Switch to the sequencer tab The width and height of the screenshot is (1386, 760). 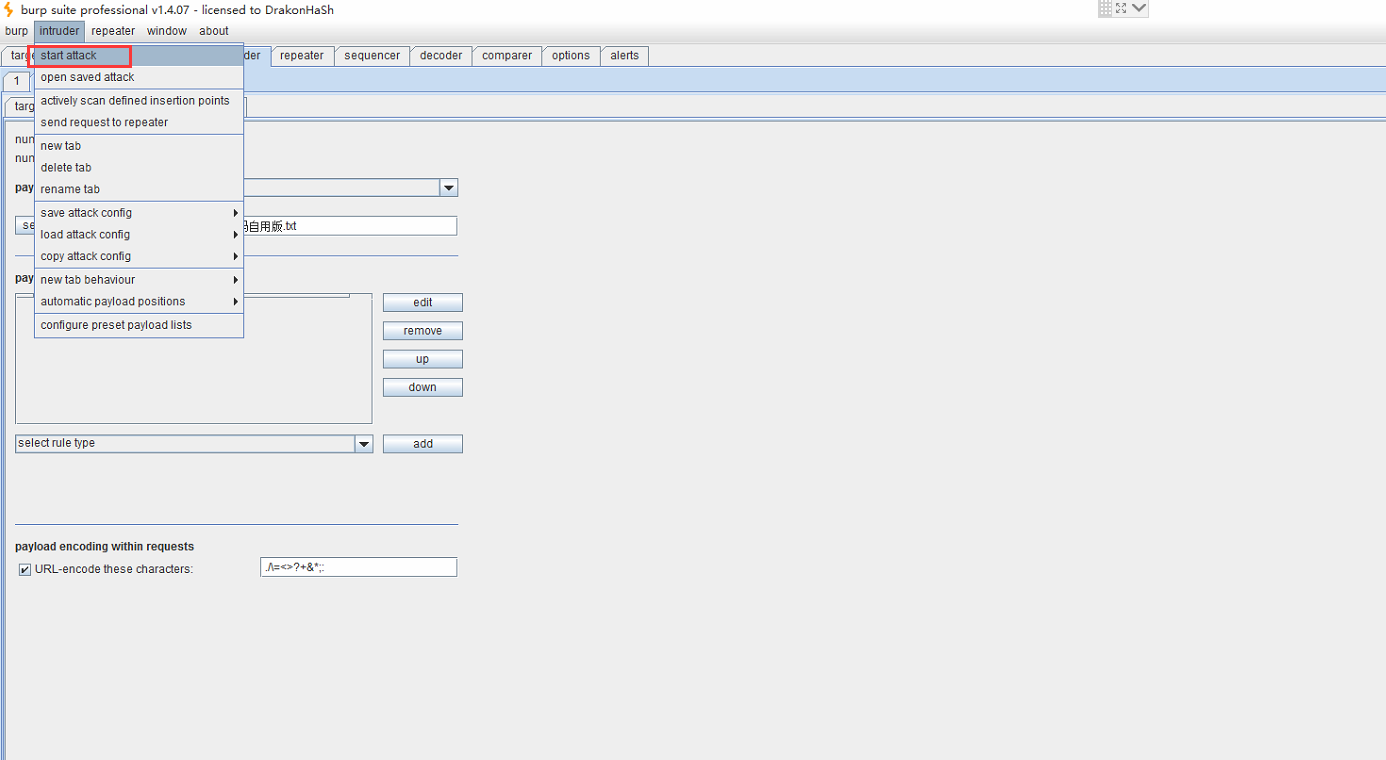(x=372, y=56)
